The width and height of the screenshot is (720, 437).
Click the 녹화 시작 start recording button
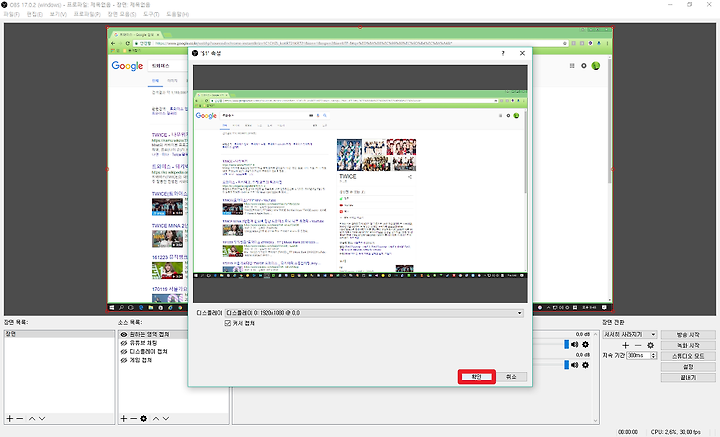(x=688, y=345)
